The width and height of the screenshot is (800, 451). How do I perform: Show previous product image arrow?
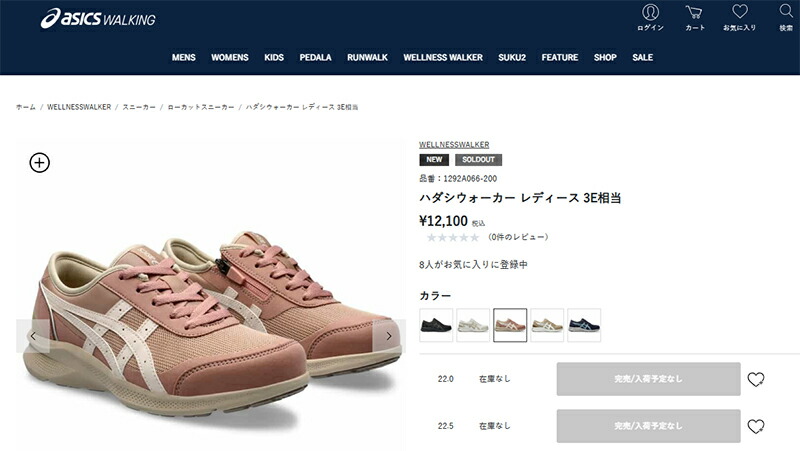pyautogui.click(x=33, y=336)
